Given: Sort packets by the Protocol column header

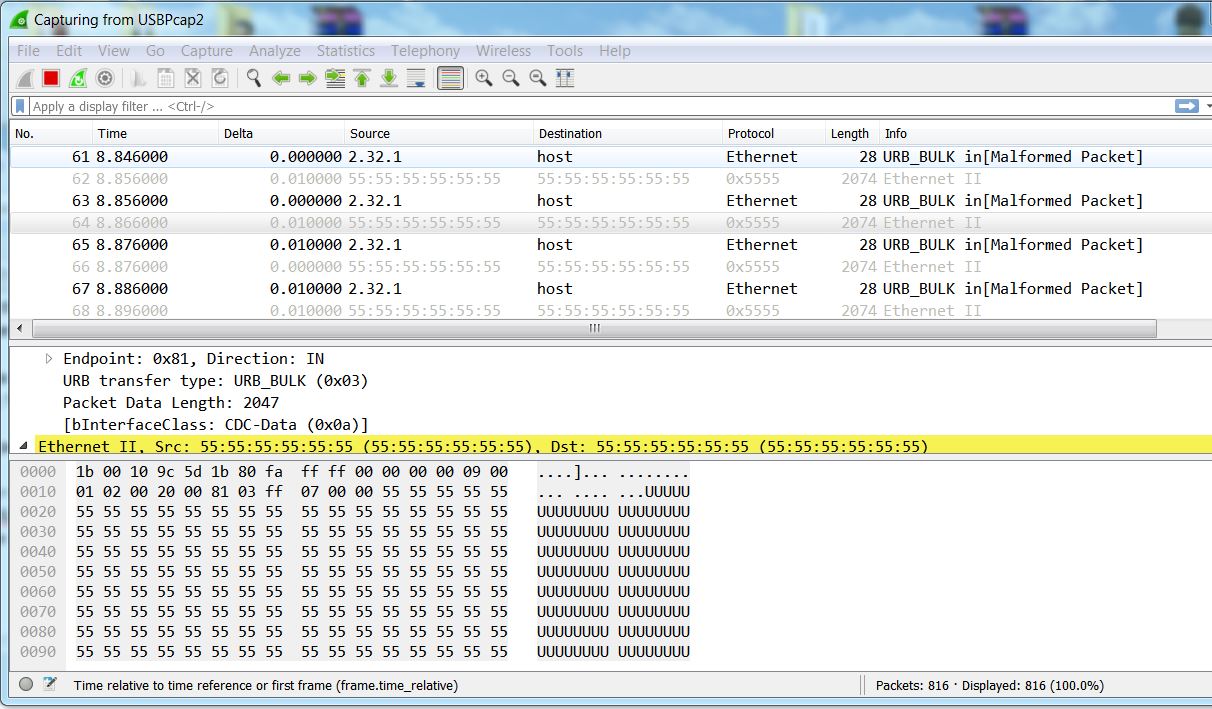Looking at the screenshot, I should pyautogui.click(x=750, y=133).
